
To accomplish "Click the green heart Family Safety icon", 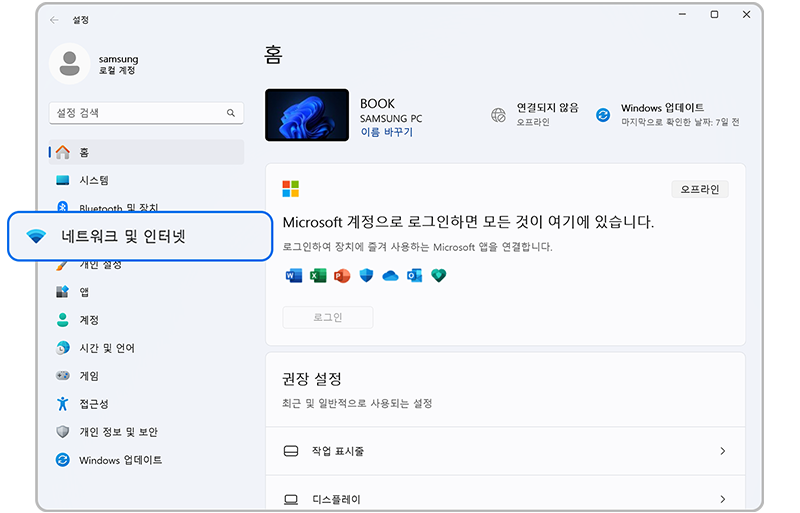I will point(439,276).
